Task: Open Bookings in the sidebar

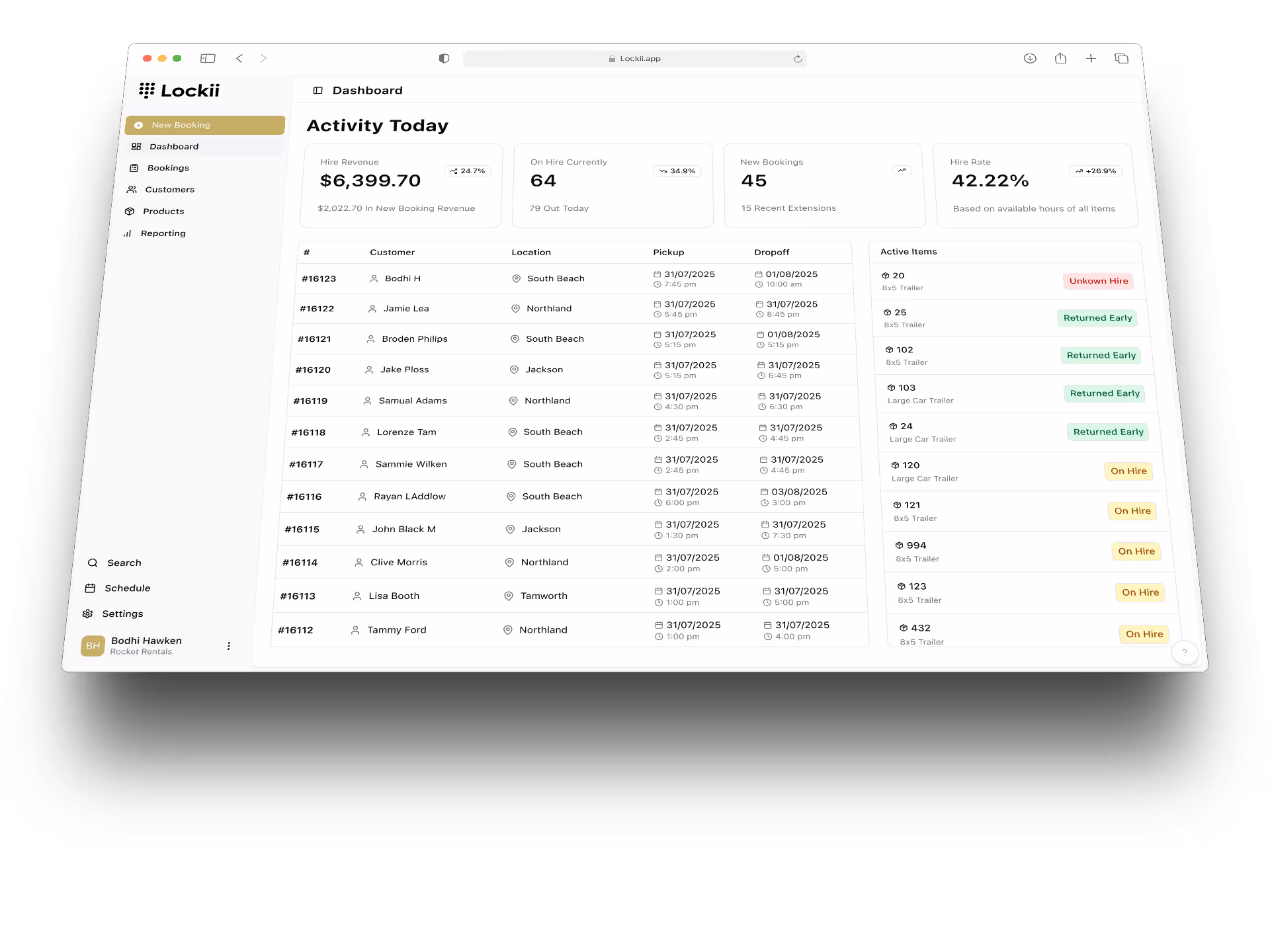Action: 168,168
